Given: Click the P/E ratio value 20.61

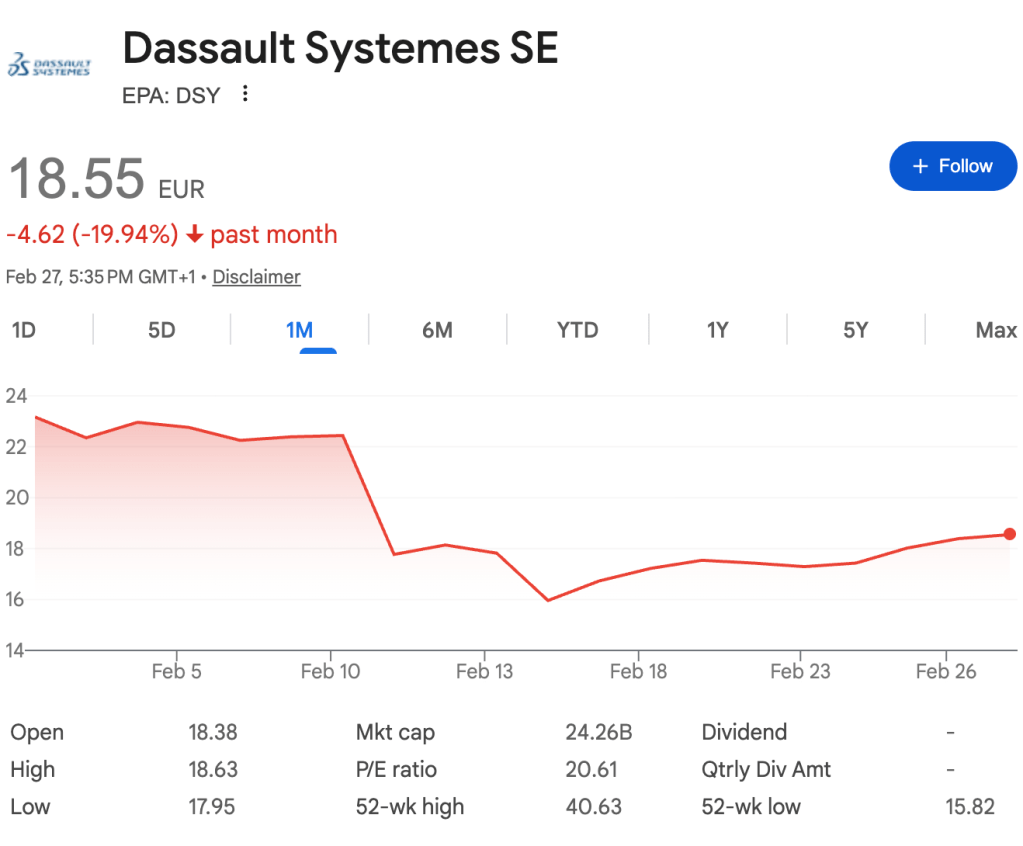Looking at the screenshot, I should click(x=591, y=769).
